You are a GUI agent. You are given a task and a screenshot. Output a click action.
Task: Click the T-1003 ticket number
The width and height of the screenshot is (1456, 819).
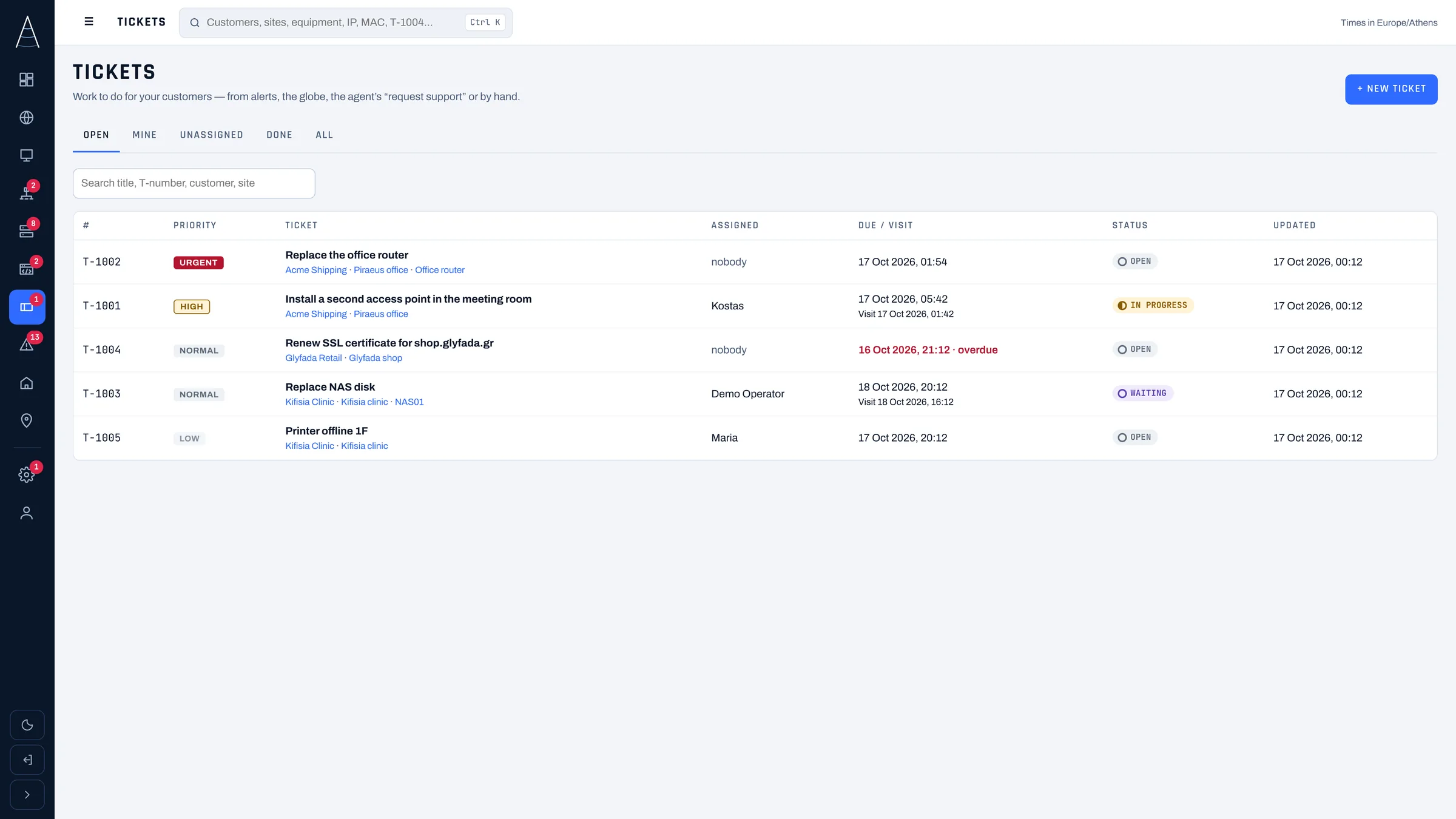coord(102,394)
